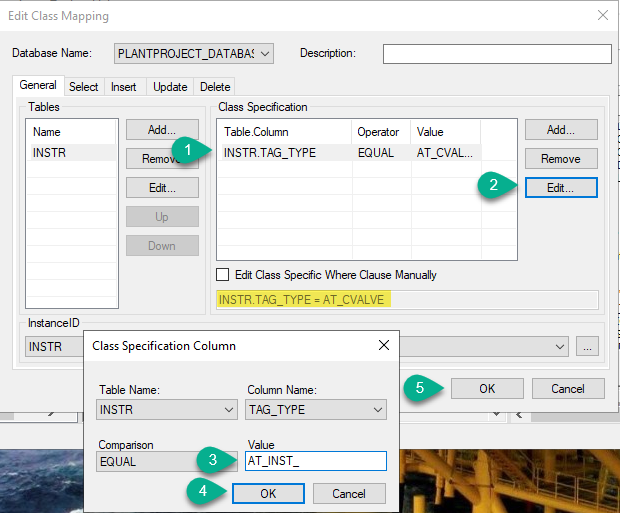
Task: Click the AT_CVAL... value cell
Action: pos(445,153)
